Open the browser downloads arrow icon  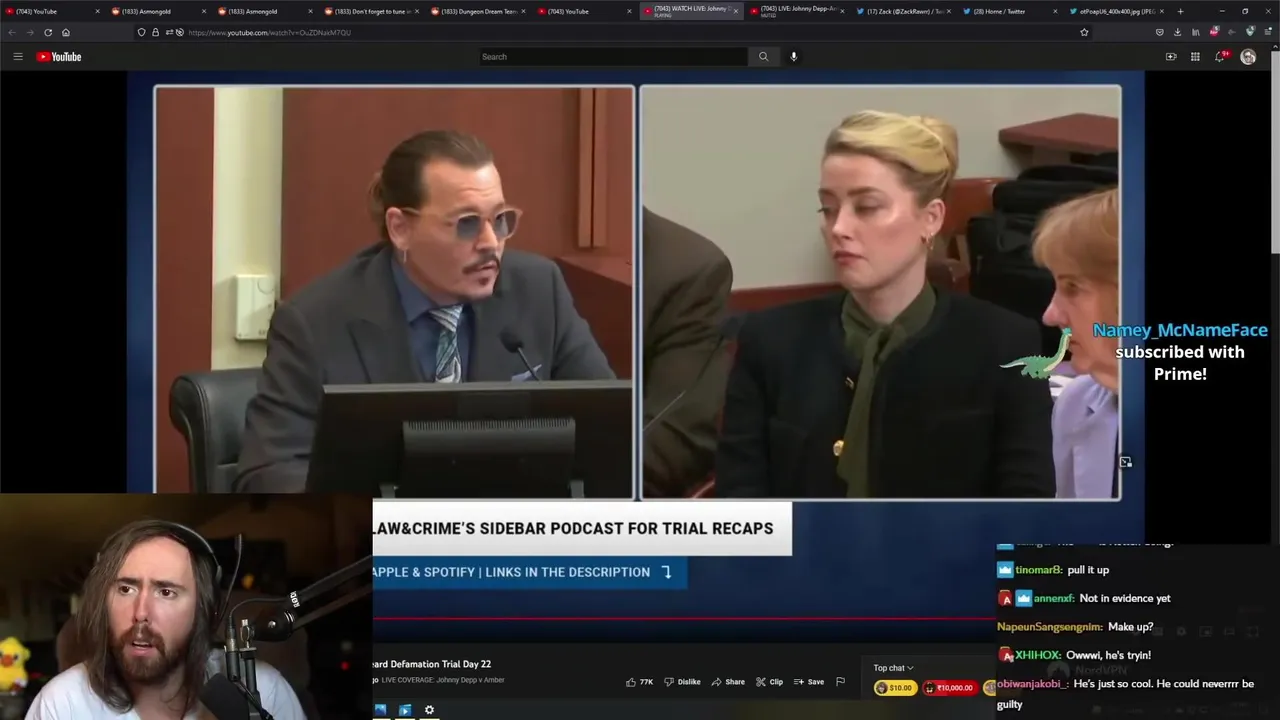click(x=1178, y=32)
